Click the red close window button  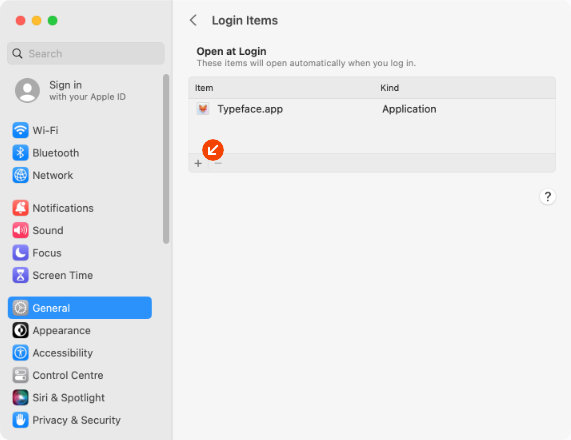click(21, 20)
